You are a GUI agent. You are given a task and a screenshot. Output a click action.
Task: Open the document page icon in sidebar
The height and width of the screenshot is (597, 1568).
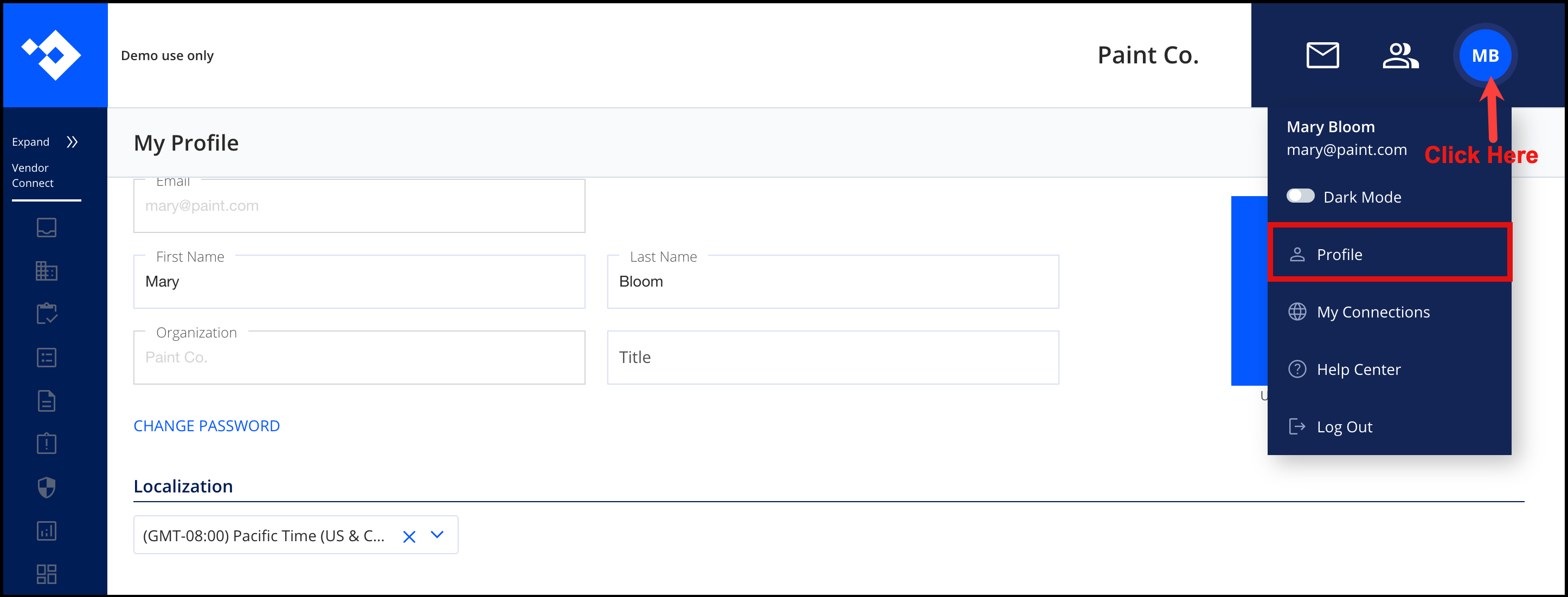pos(46,401)
